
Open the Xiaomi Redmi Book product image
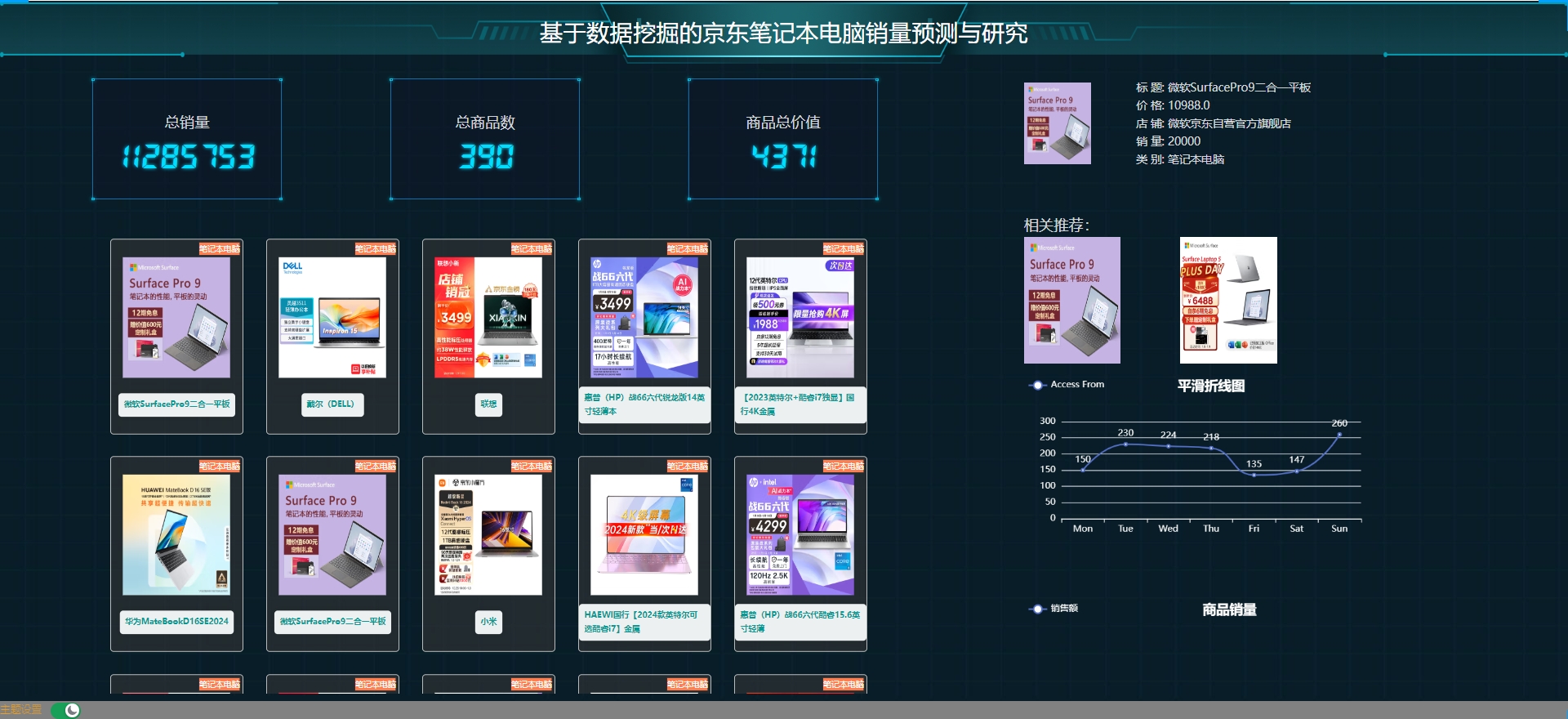(x=488, y=535)
